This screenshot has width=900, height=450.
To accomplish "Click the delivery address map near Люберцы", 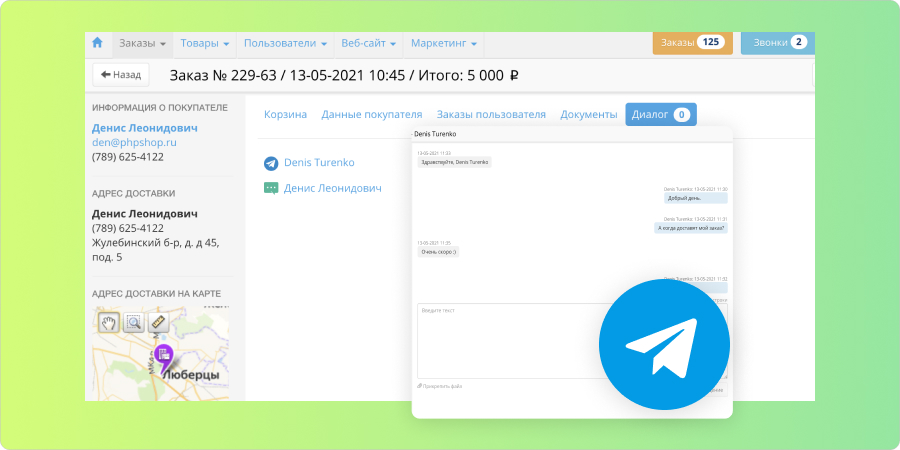I will 161,354.
